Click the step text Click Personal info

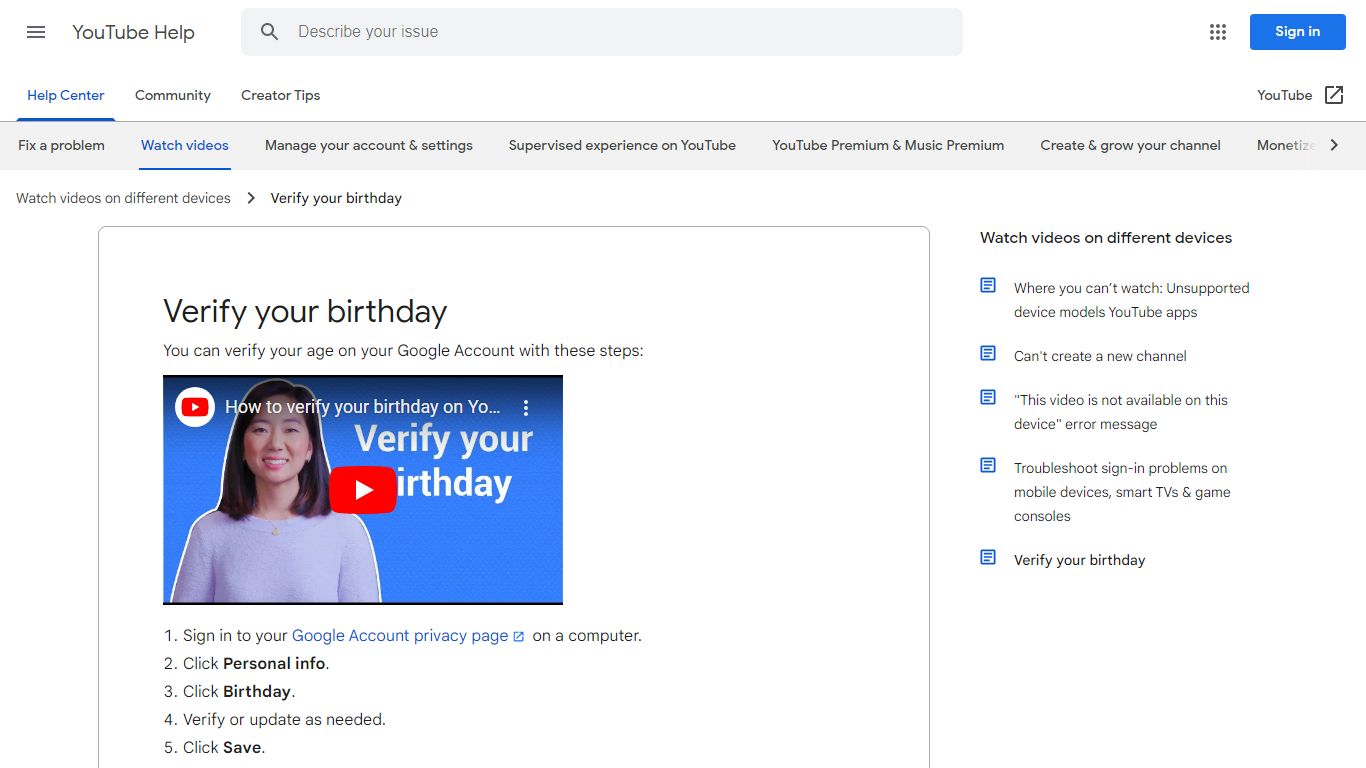pyautogui.click(x=256, y=664)
